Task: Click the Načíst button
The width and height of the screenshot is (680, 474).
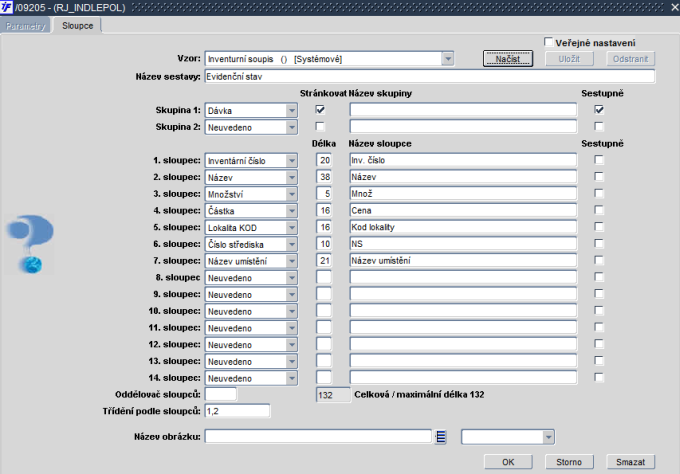Action: [x=508, y=59]
